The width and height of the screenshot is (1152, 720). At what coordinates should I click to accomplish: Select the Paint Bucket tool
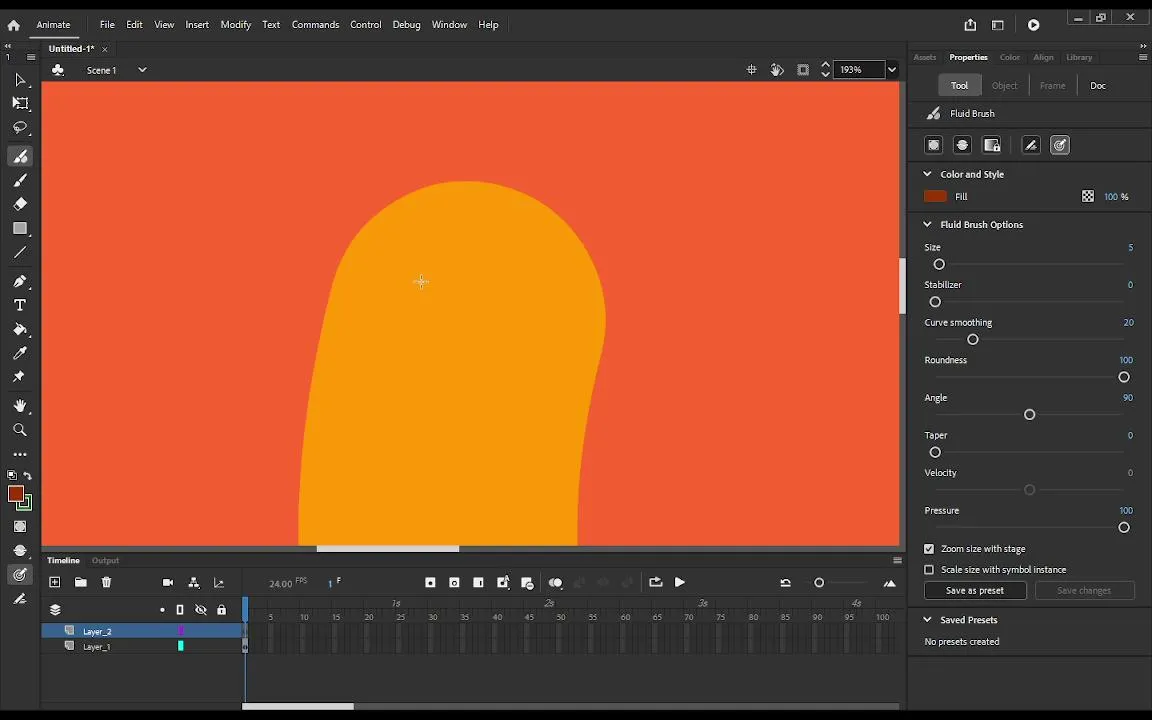click(x=21, y=329)
